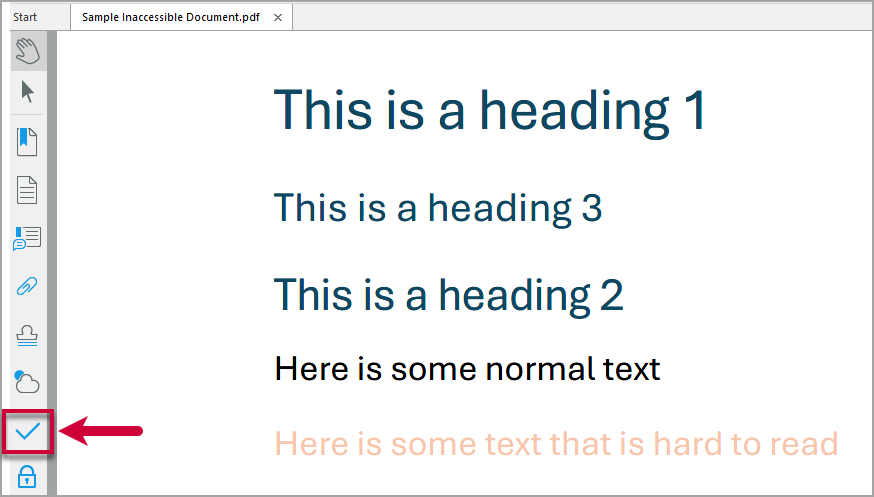The height and width of the screenshot is (497, 874).
Task: Open the Security lock panel
Action: 27,477
